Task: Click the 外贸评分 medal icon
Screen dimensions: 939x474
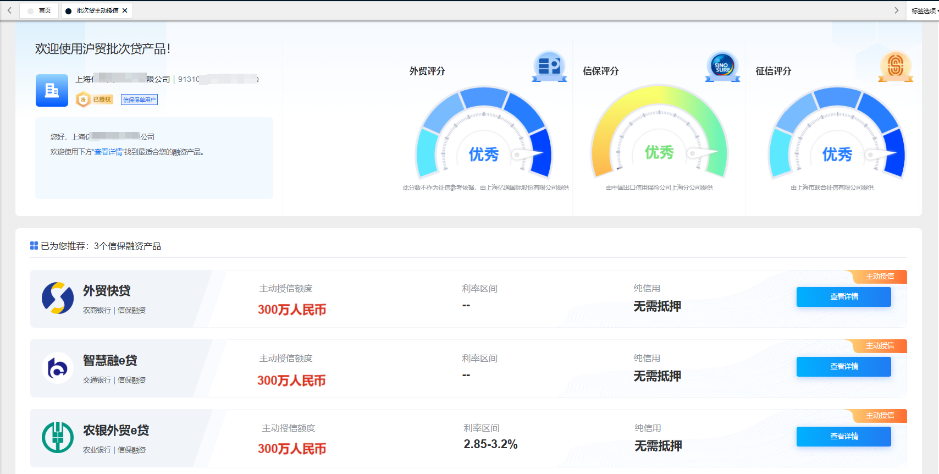Action: [547, 67]
